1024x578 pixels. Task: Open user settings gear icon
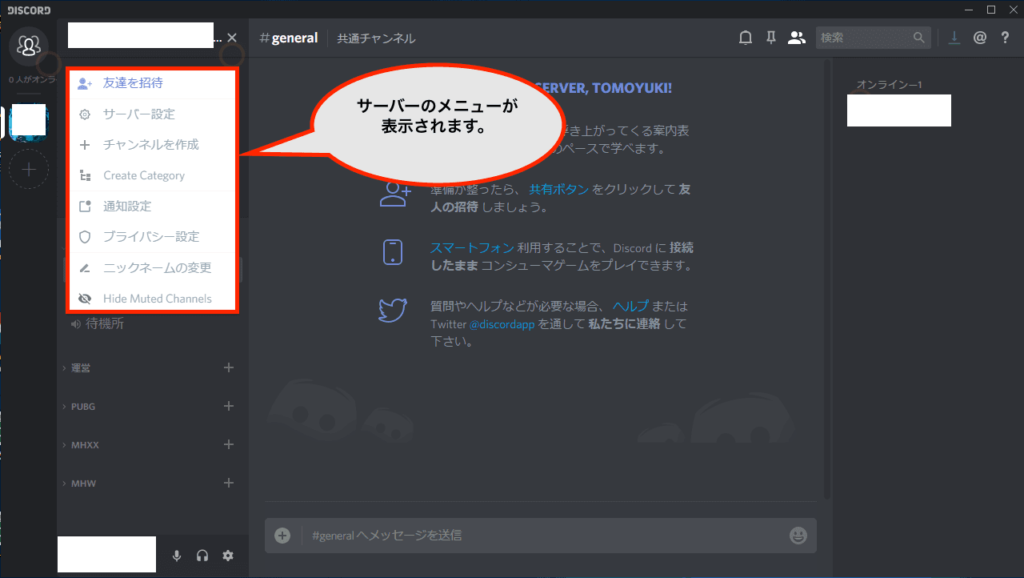[228, 556]
